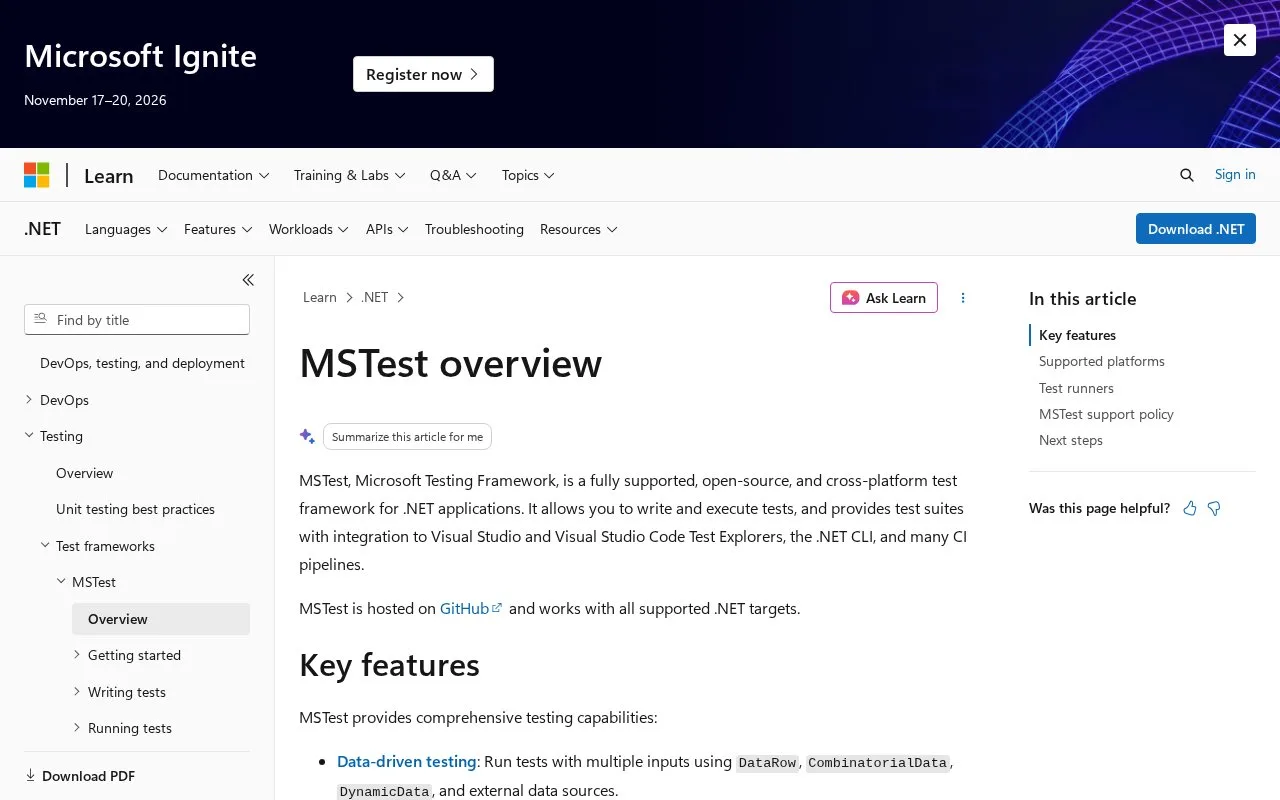1280x800 pixels.
Task: Expand the Getting started node
Action: [x=77, y=655]
